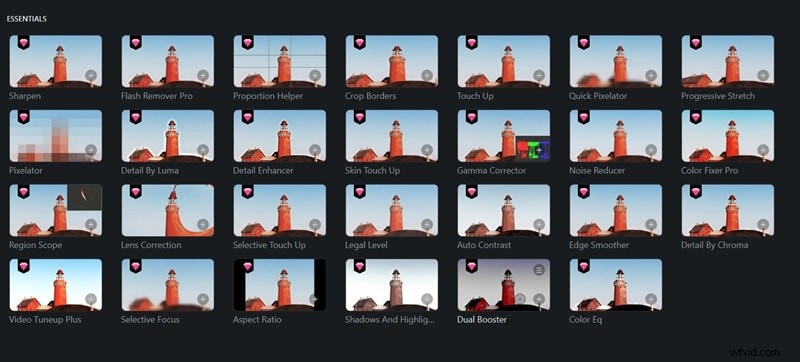Select the Dual Booster thumbnail
The image size is (800, 362).
tap(504, 285)
